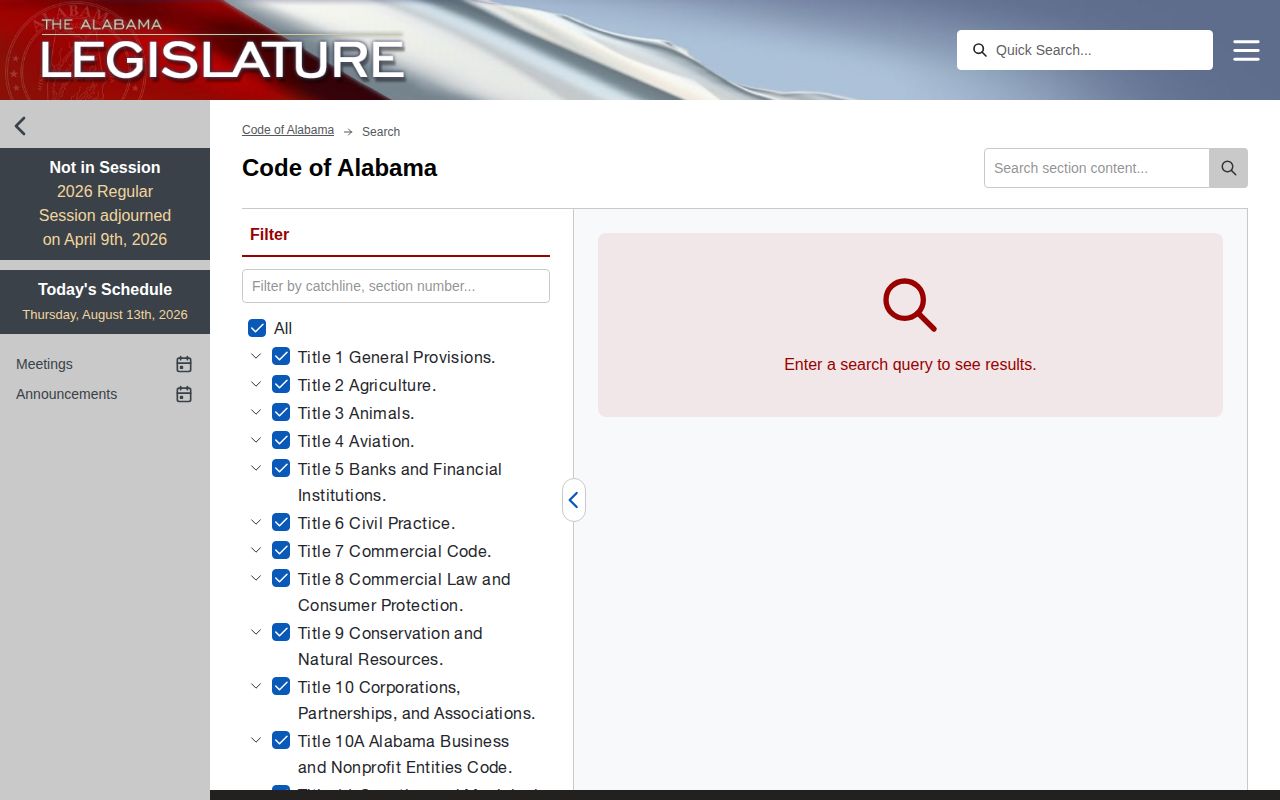The height and width of the screenshot is (800, 1280).
Task: Click the section content search button
Action: 1228,168
